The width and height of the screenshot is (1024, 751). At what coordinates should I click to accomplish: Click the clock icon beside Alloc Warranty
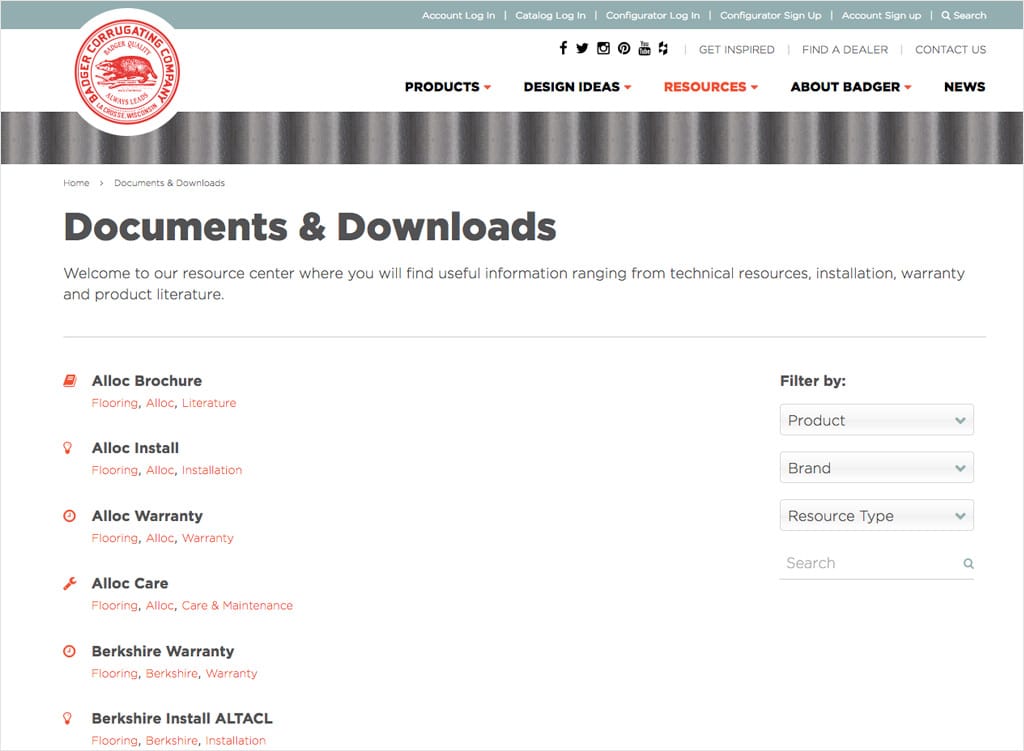click(69, 516)
